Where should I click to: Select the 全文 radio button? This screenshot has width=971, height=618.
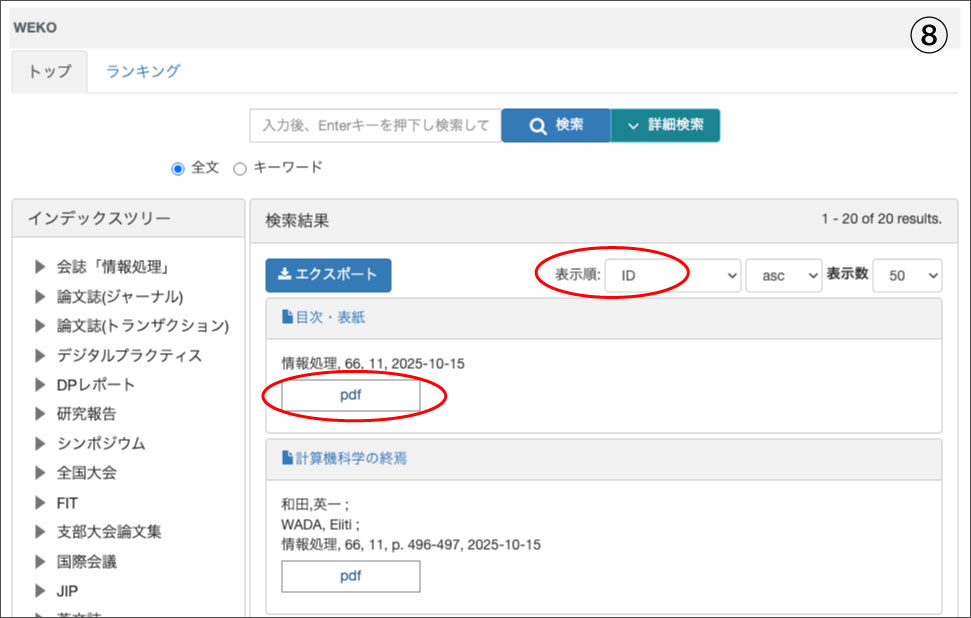click(x=178, y=169)
